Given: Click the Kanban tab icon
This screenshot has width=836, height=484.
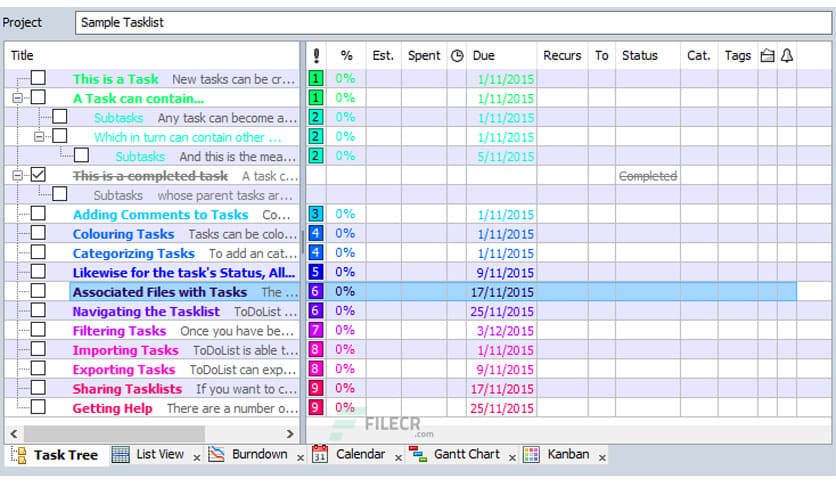Looking at the screenshot, I should click(531, 455).
